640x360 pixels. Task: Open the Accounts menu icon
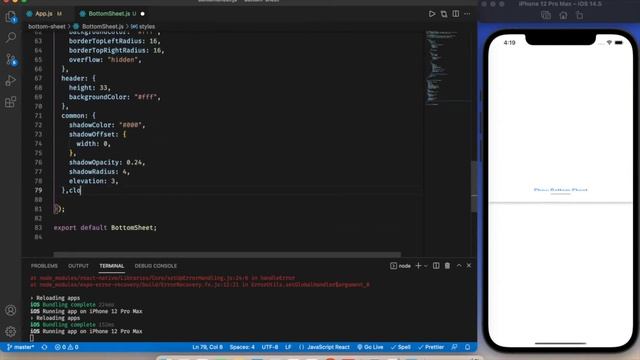11,310
